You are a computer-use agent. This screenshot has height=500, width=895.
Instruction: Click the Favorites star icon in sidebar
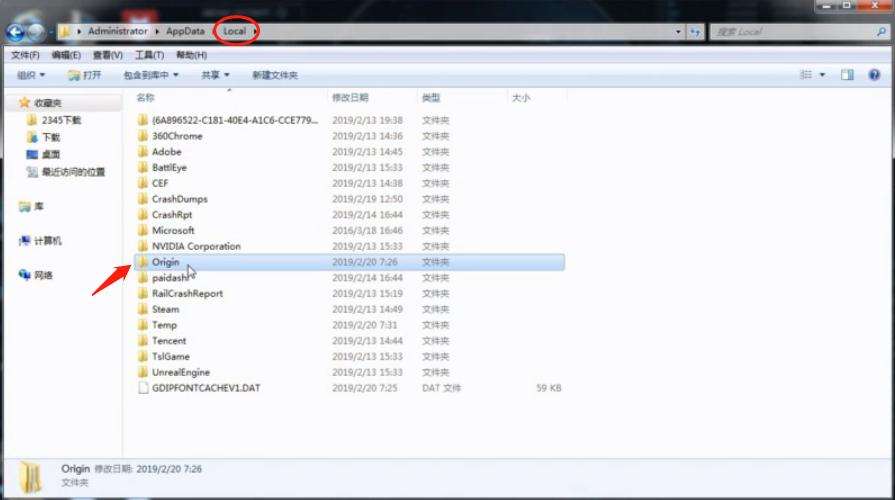(24, 103)
